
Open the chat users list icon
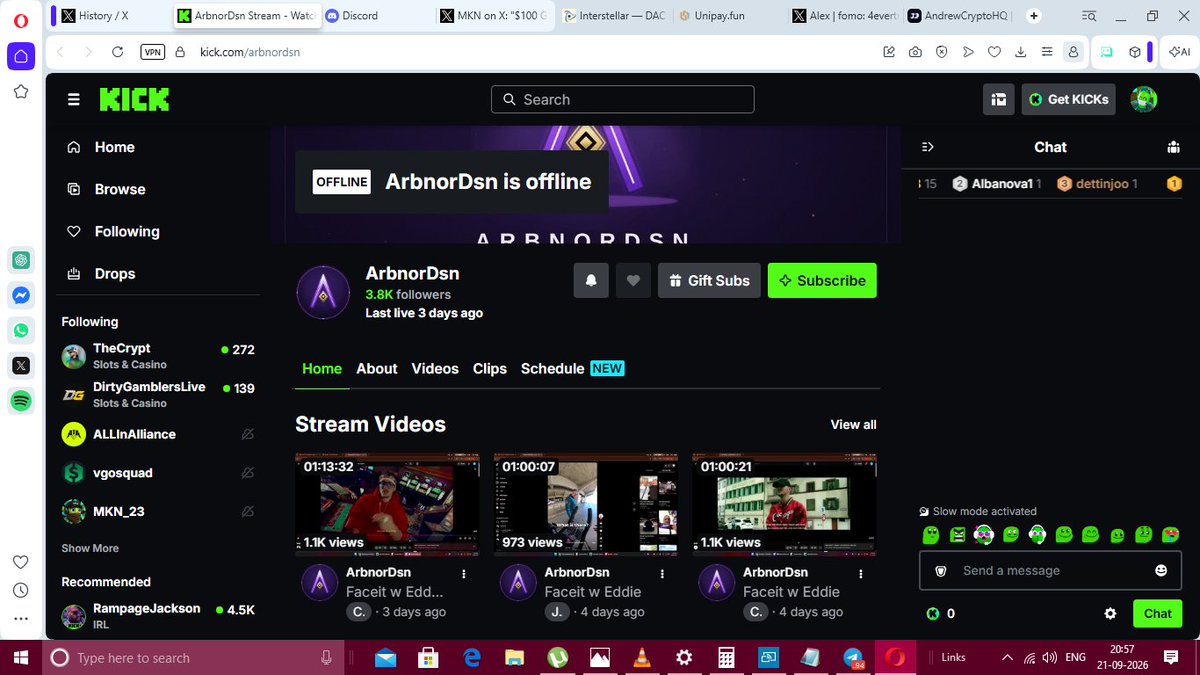pyautogui.click(x=1173, y=147)
